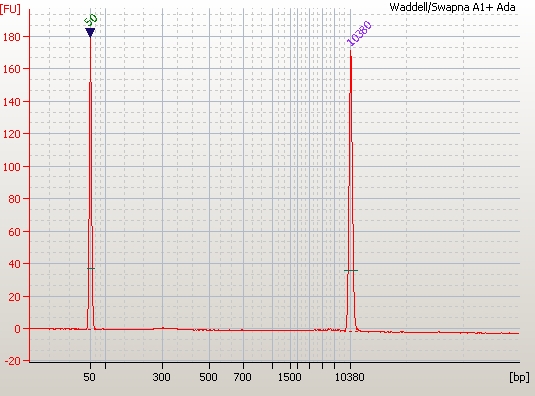Click the 700 tick label on x-axis
The image size is (535, 396).
[243, 377]
